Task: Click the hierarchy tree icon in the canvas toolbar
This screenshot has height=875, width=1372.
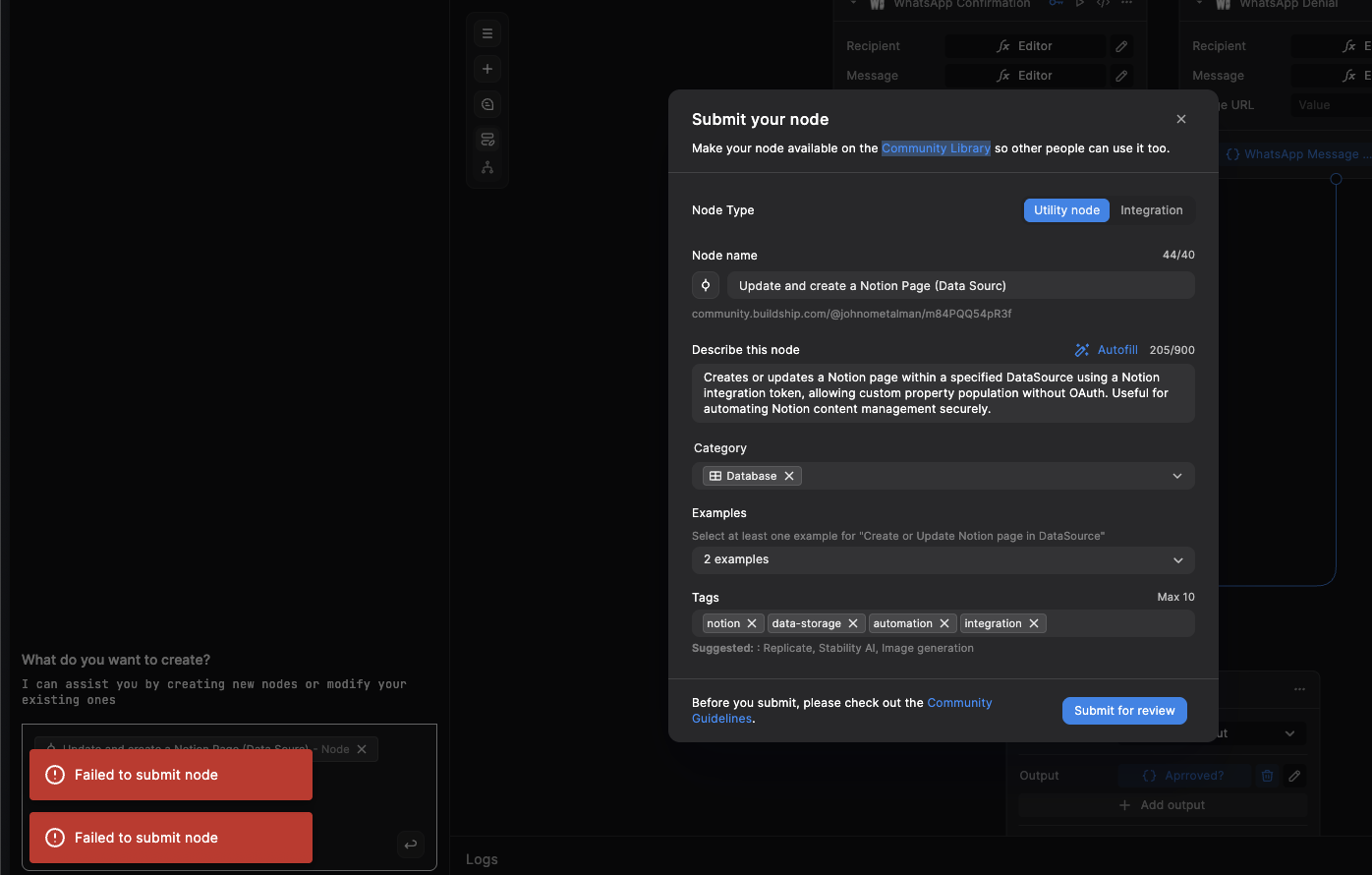Action: [x=487, y=167]
